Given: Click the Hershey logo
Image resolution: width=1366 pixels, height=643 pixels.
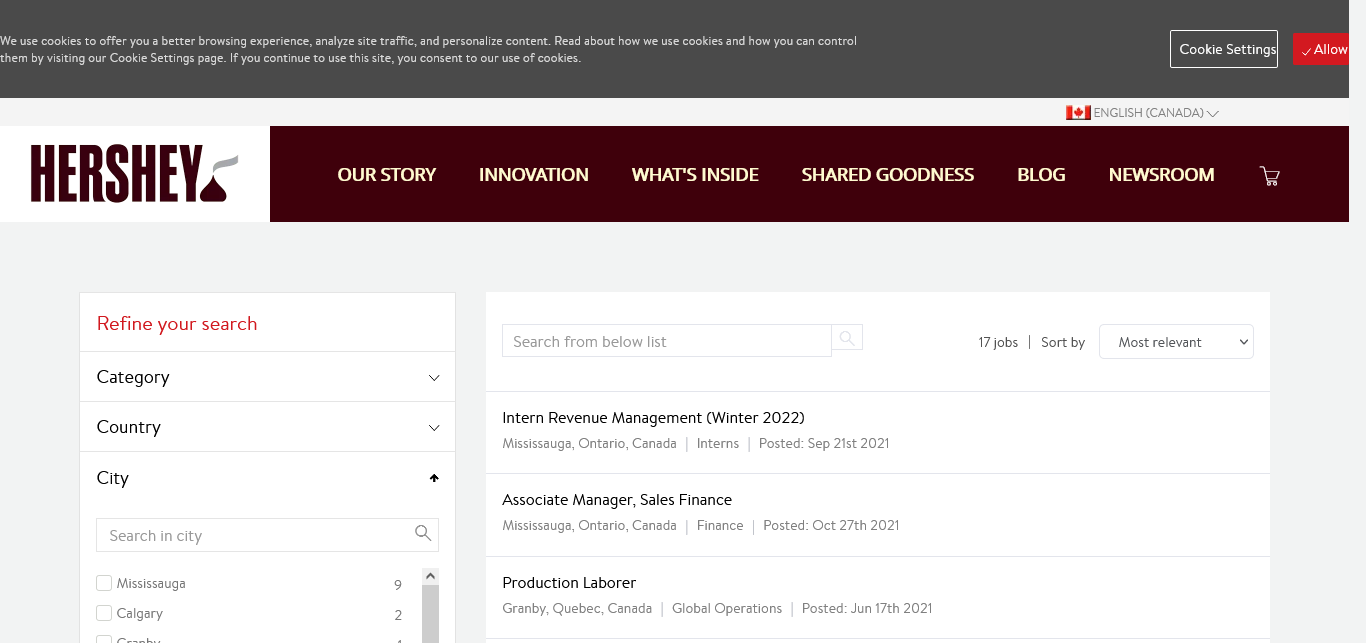Looking at the screenshot, I should tap(134, 174).
